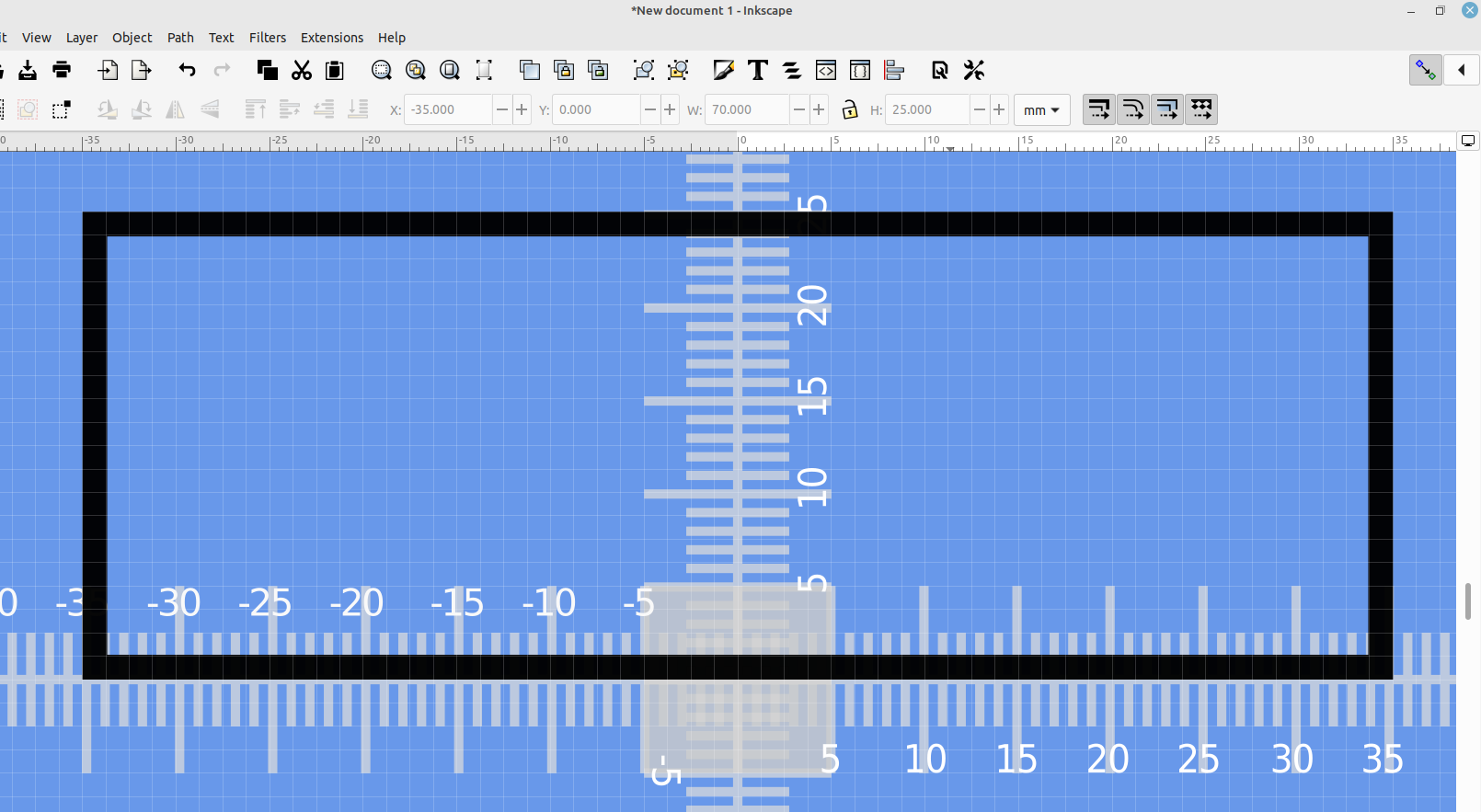
Task: Flip selection horizontally
Action: [175, 109]
